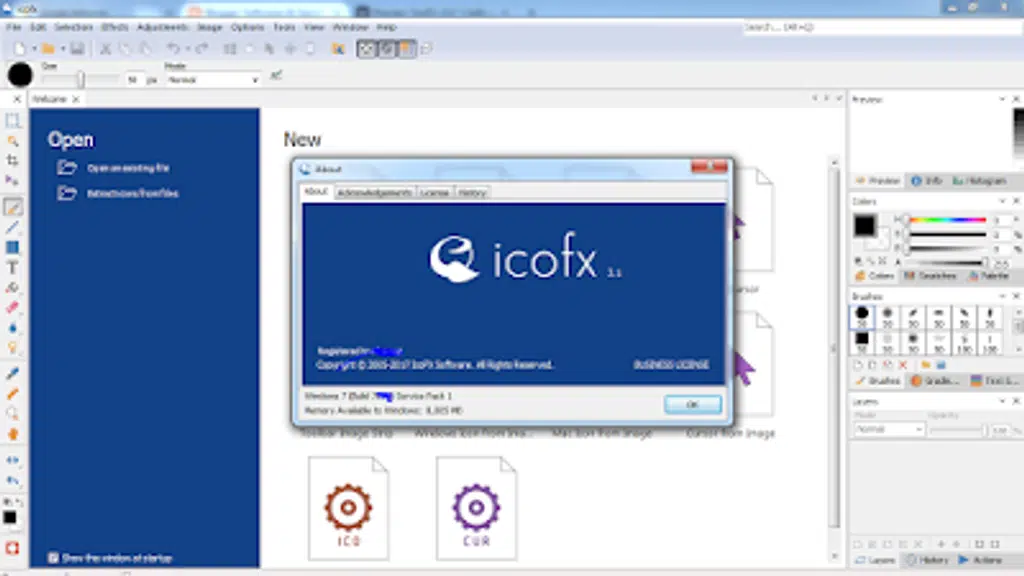This screenshot has height=576, width=1024.
Task: Select the rectangular selection tool
Action: pyautogui.click(x=12, y=121)
